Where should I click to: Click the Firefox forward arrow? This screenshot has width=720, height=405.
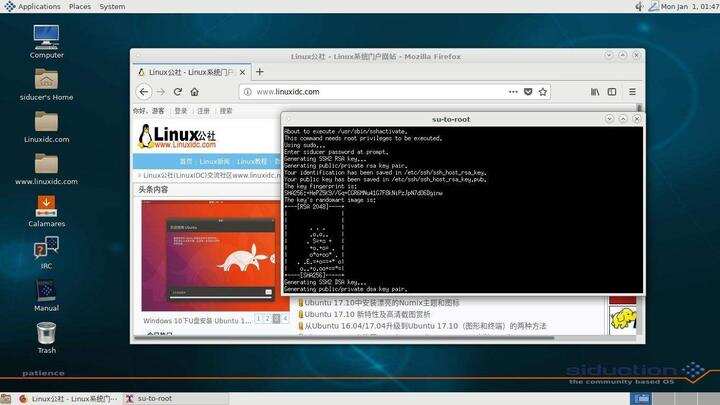click(x=160, y=92)
